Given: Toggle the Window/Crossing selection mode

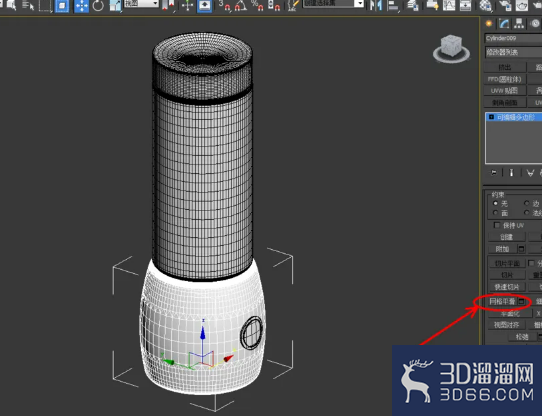Looking at the screenshot, I should pos(62,5).
